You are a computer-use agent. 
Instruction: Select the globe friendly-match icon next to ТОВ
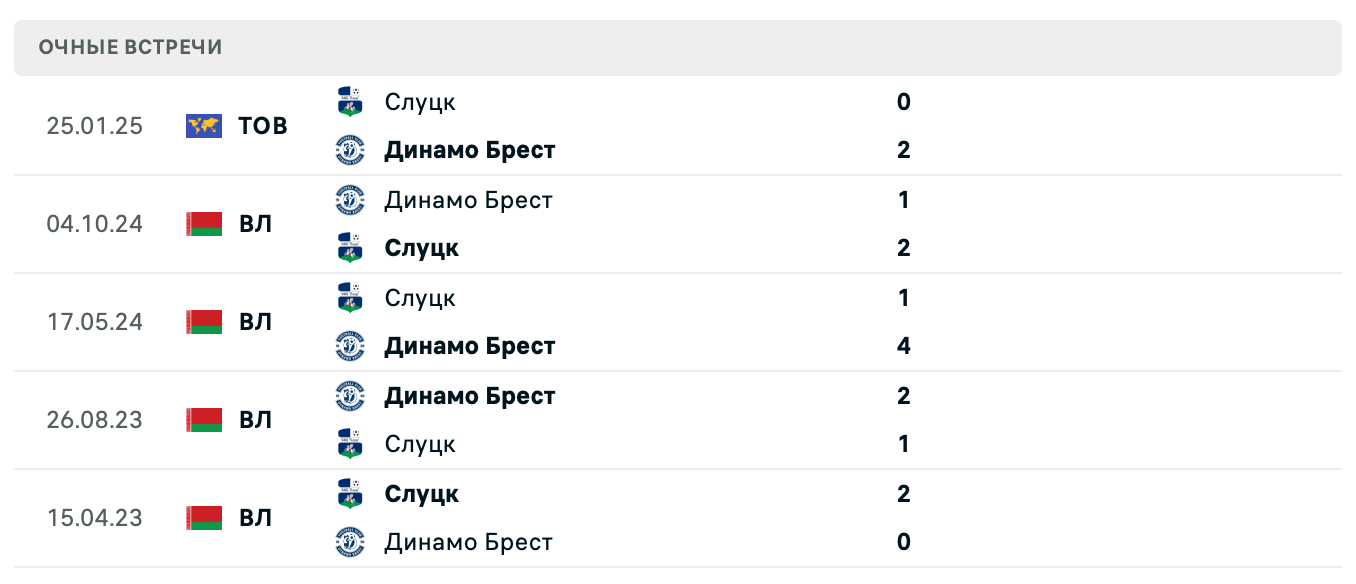pos(202,125)
